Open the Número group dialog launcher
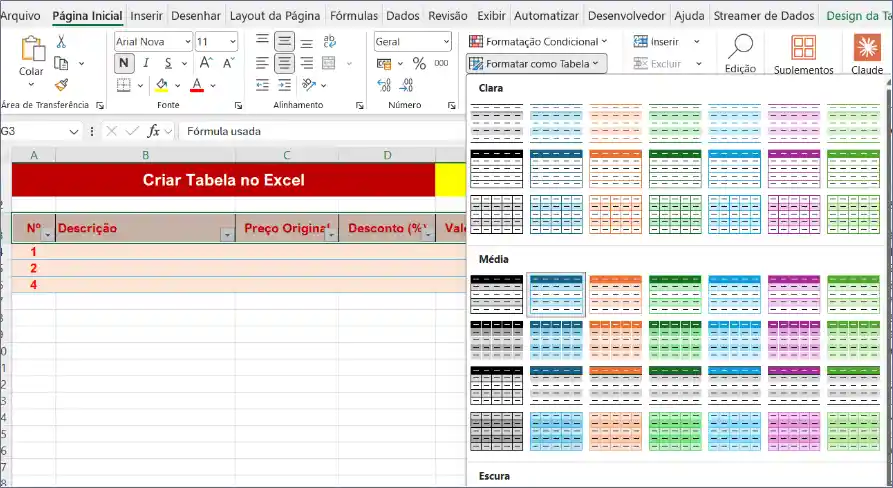Viewport: 893px width, 488px height. pyautogui.click(x=452, y=105)
